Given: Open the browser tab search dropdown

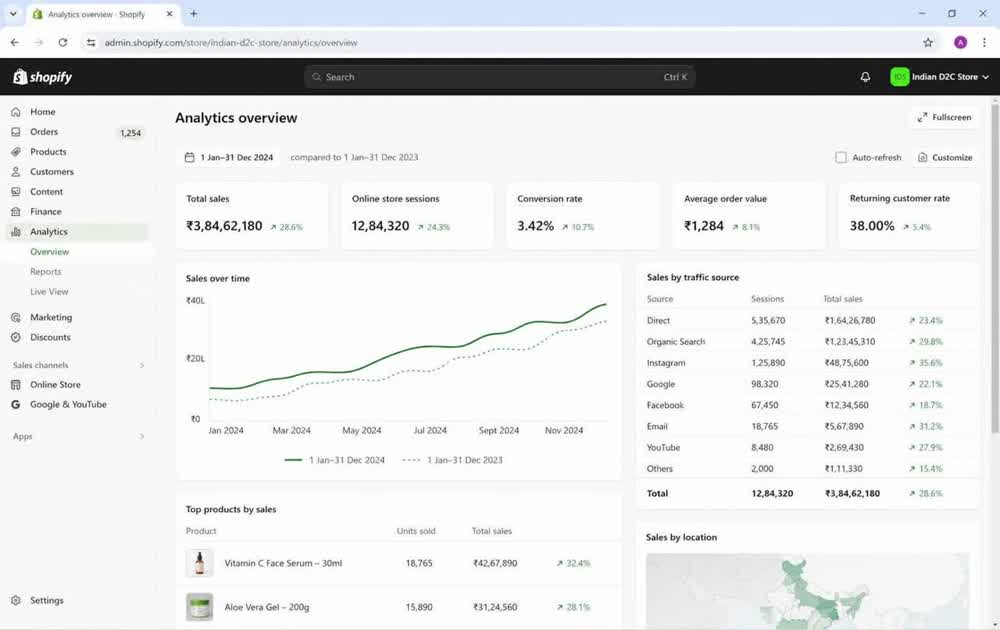Looking at the screenshot, I should pos(13,13).
